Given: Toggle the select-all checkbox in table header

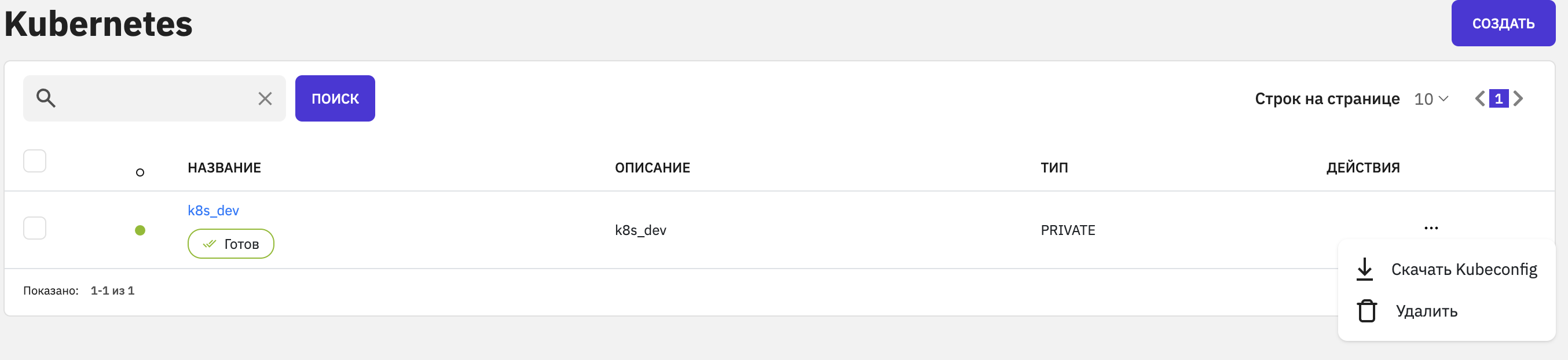Looking at the screenshot, I should pos(35,161).
